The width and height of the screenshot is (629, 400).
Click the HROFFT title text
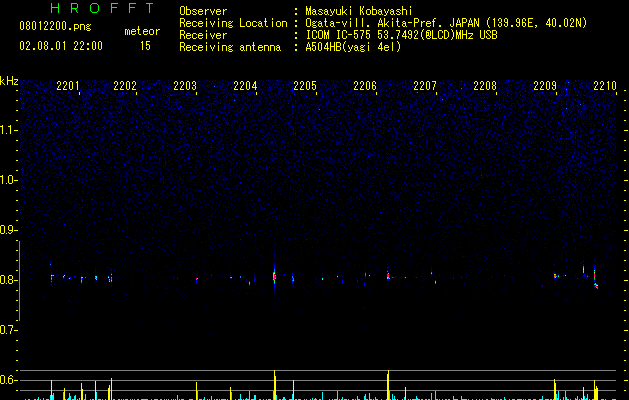point(102,8)
